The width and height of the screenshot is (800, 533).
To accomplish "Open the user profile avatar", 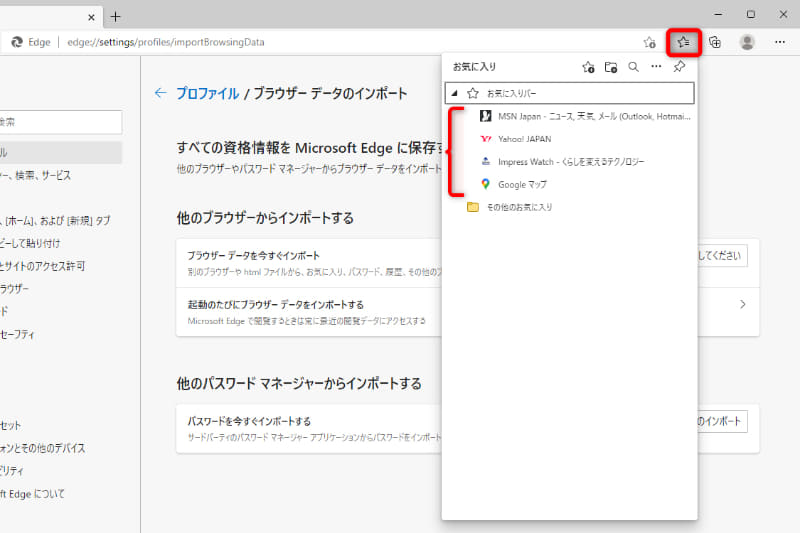I will tap(747, 42).
